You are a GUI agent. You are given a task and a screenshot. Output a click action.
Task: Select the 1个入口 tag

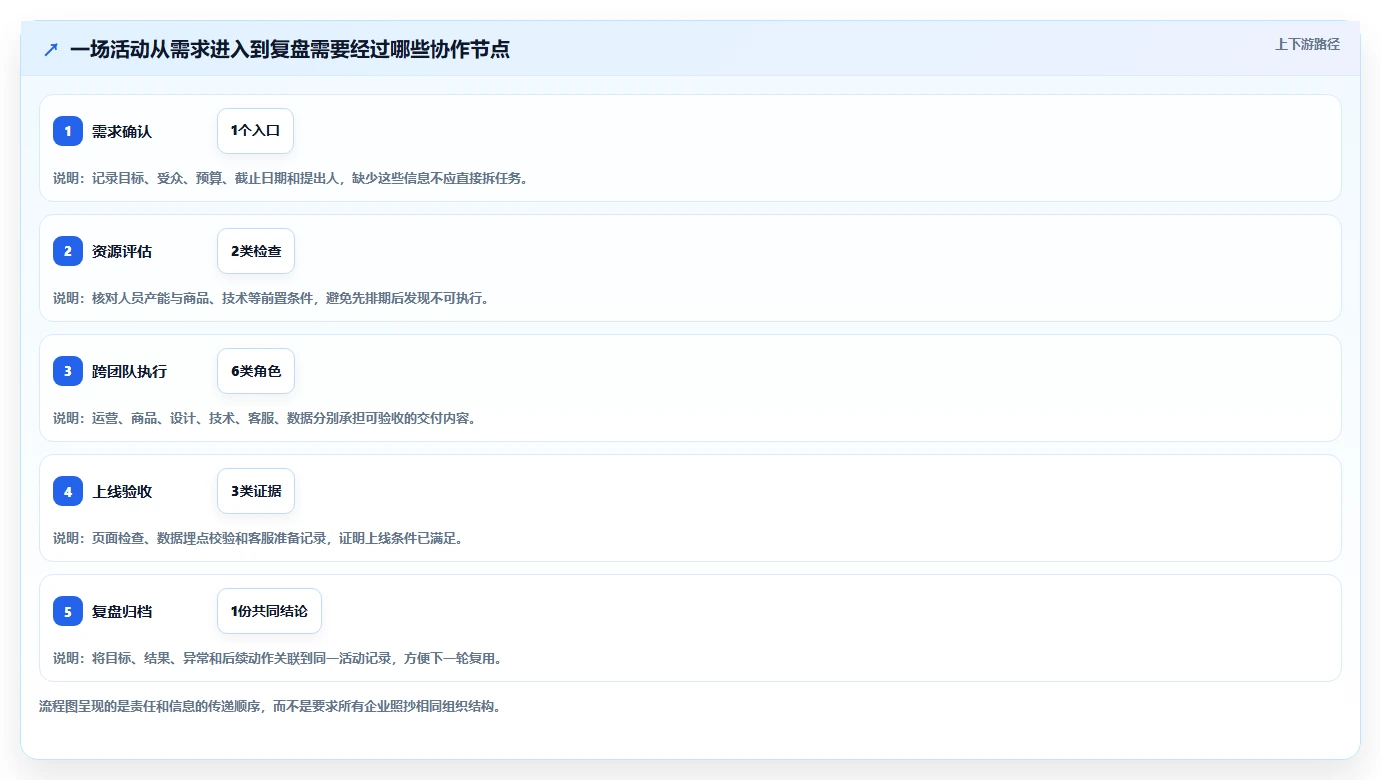(255, 131)
